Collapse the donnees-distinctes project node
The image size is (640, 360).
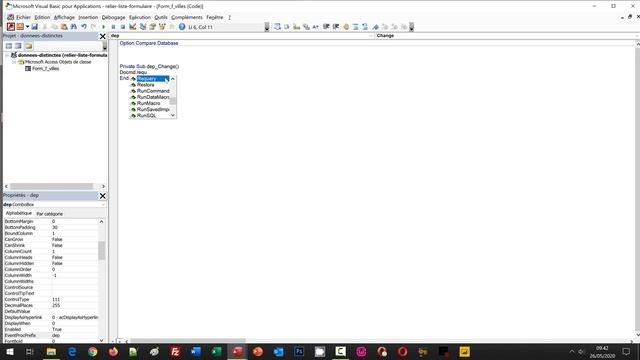pos(7,55)
